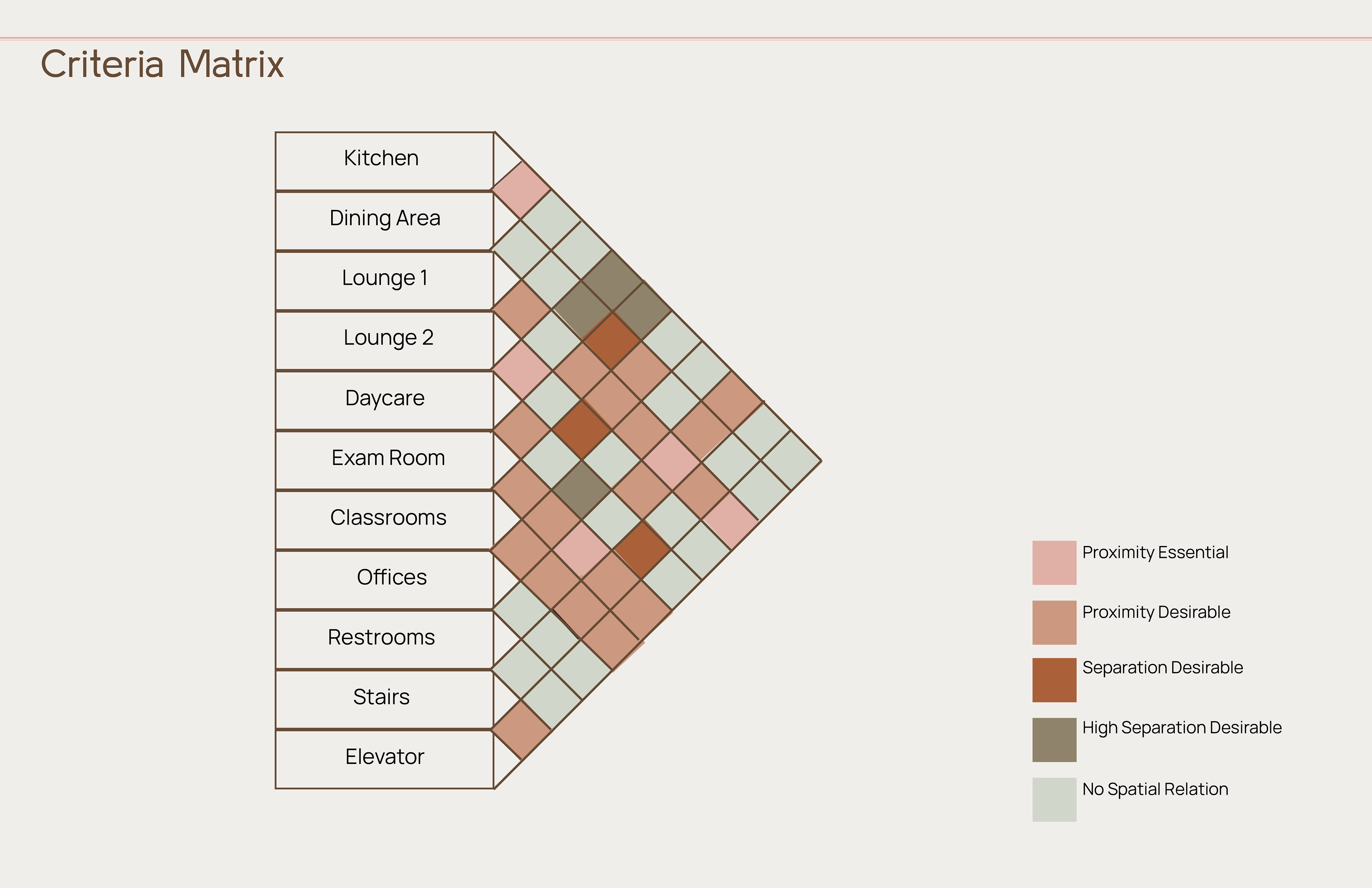Select the Elevator row label
Screen dimensions: 1372x888
(384, 759)
